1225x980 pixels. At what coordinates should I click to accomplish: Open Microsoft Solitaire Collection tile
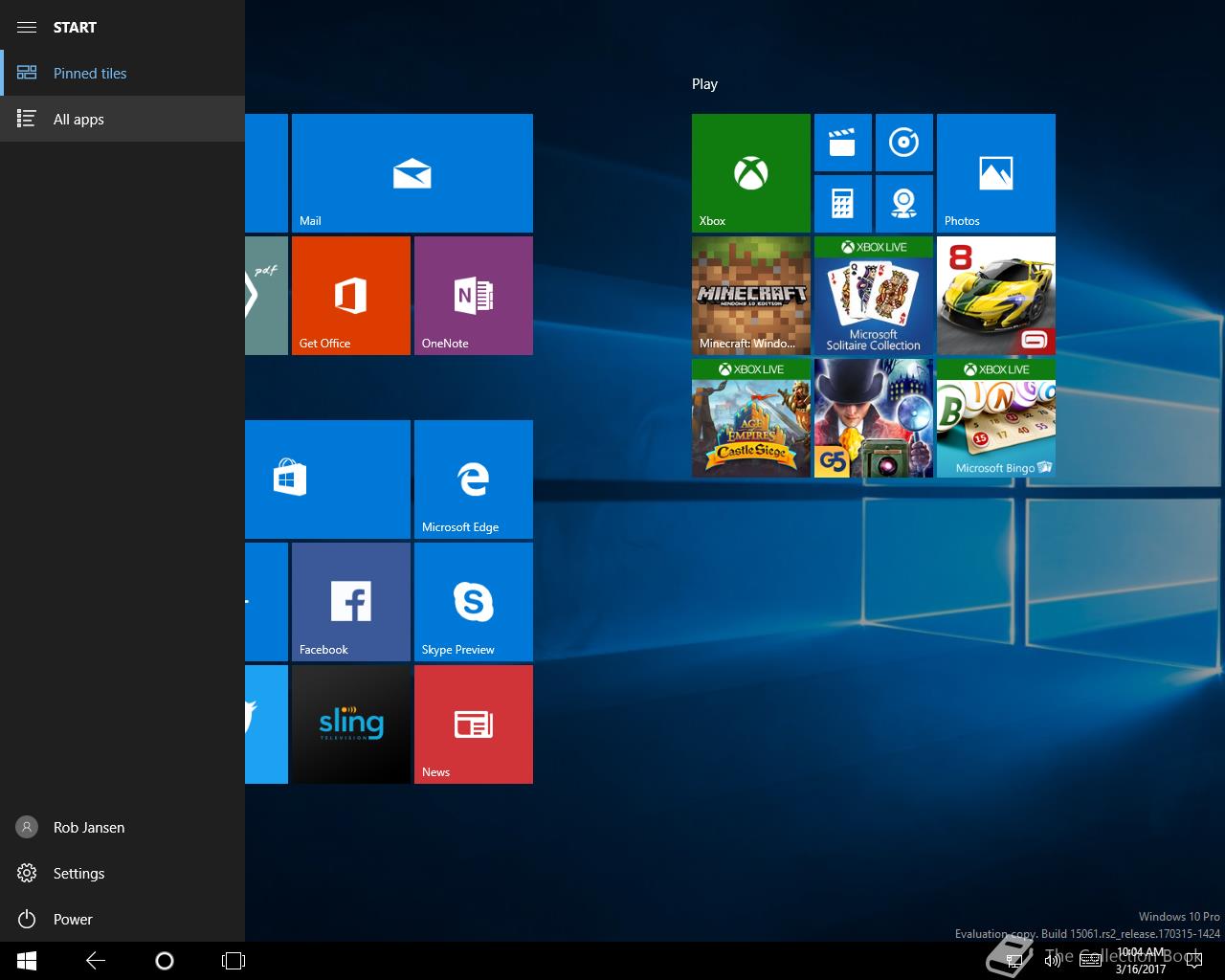coord(873,296)
